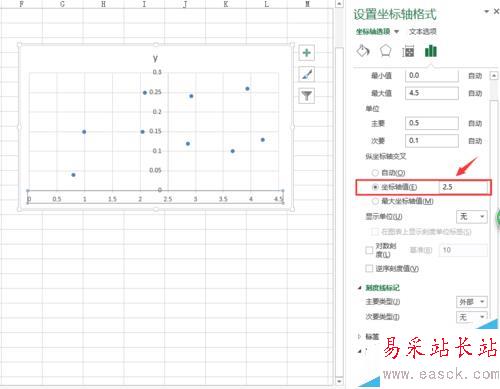The image size is (500, 389).
Task: Click the worksheet vertical scrollbar down arrow
Action: pos(339,381)
